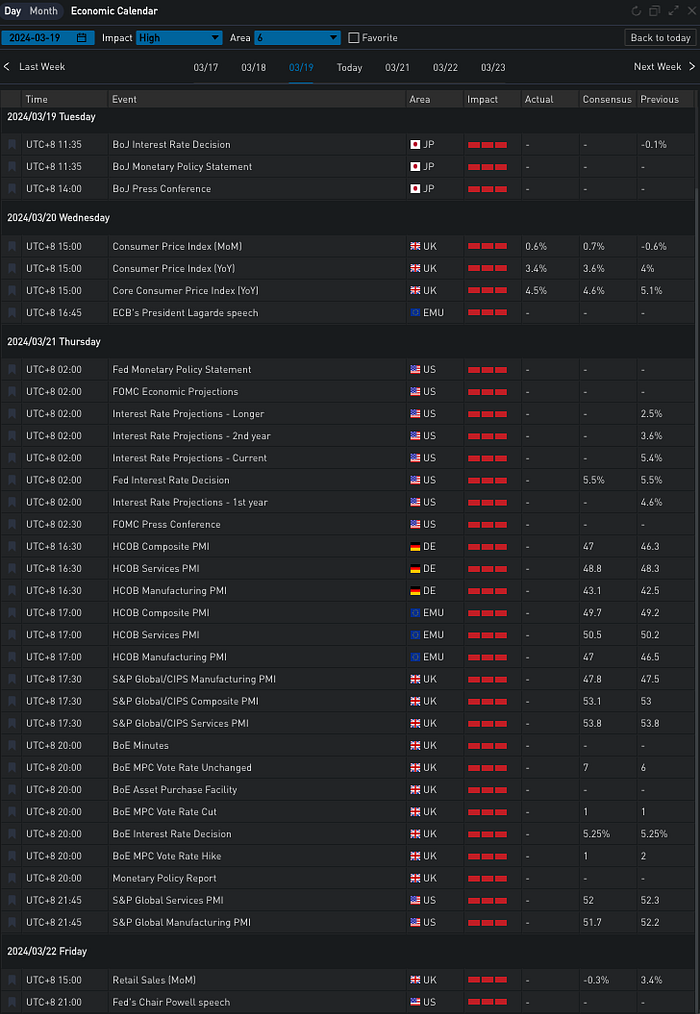Screen dimensions: 700x1014
Task: Switch to Month view
Action: click(43, 11)
